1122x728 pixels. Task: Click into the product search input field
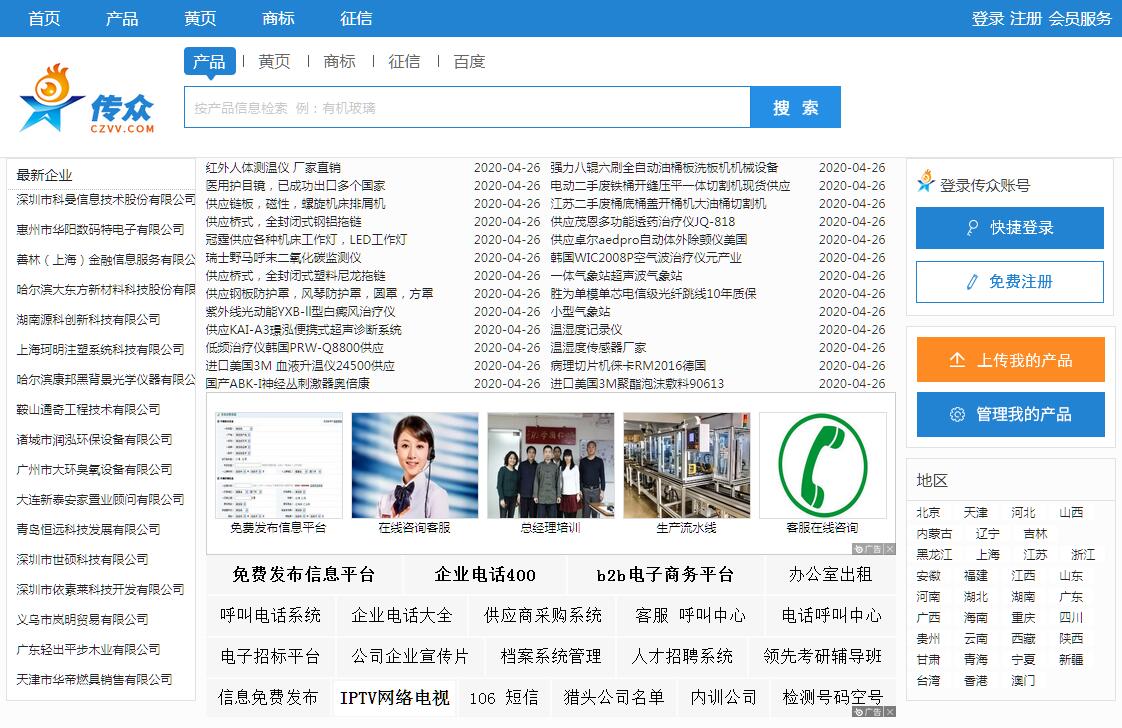466,107
